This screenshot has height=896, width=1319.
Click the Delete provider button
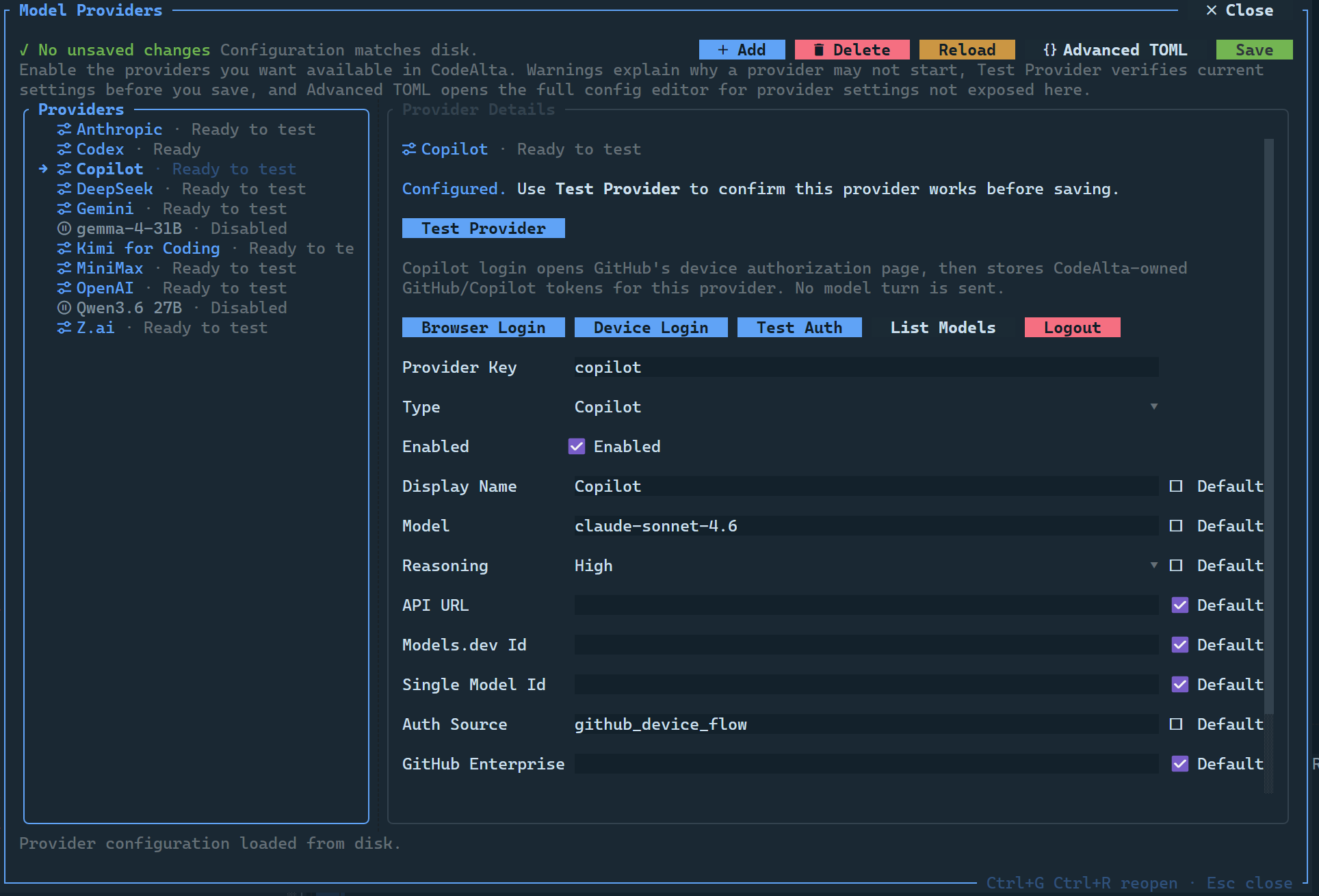click(x=852, y=50)
